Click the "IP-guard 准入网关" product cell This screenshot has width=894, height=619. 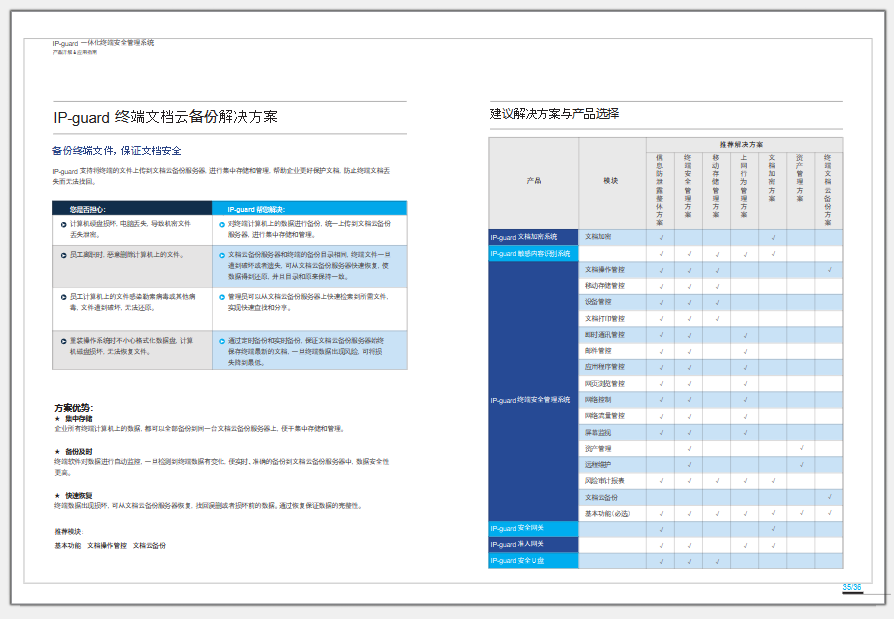534,544
